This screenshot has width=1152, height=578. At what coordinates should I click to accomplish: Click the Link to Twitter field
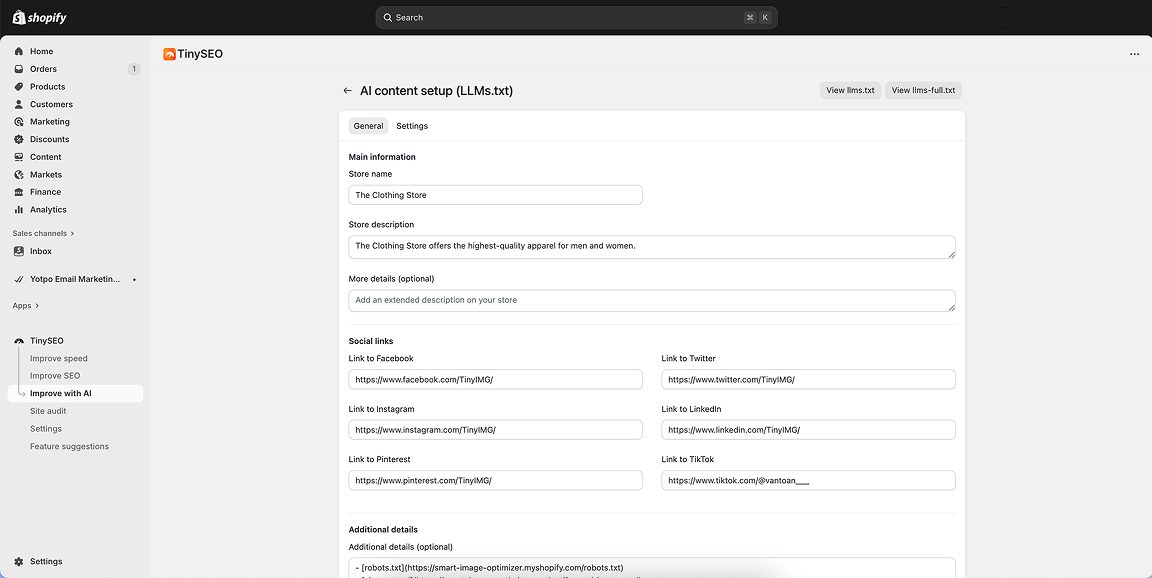click(x=808, y=380)
